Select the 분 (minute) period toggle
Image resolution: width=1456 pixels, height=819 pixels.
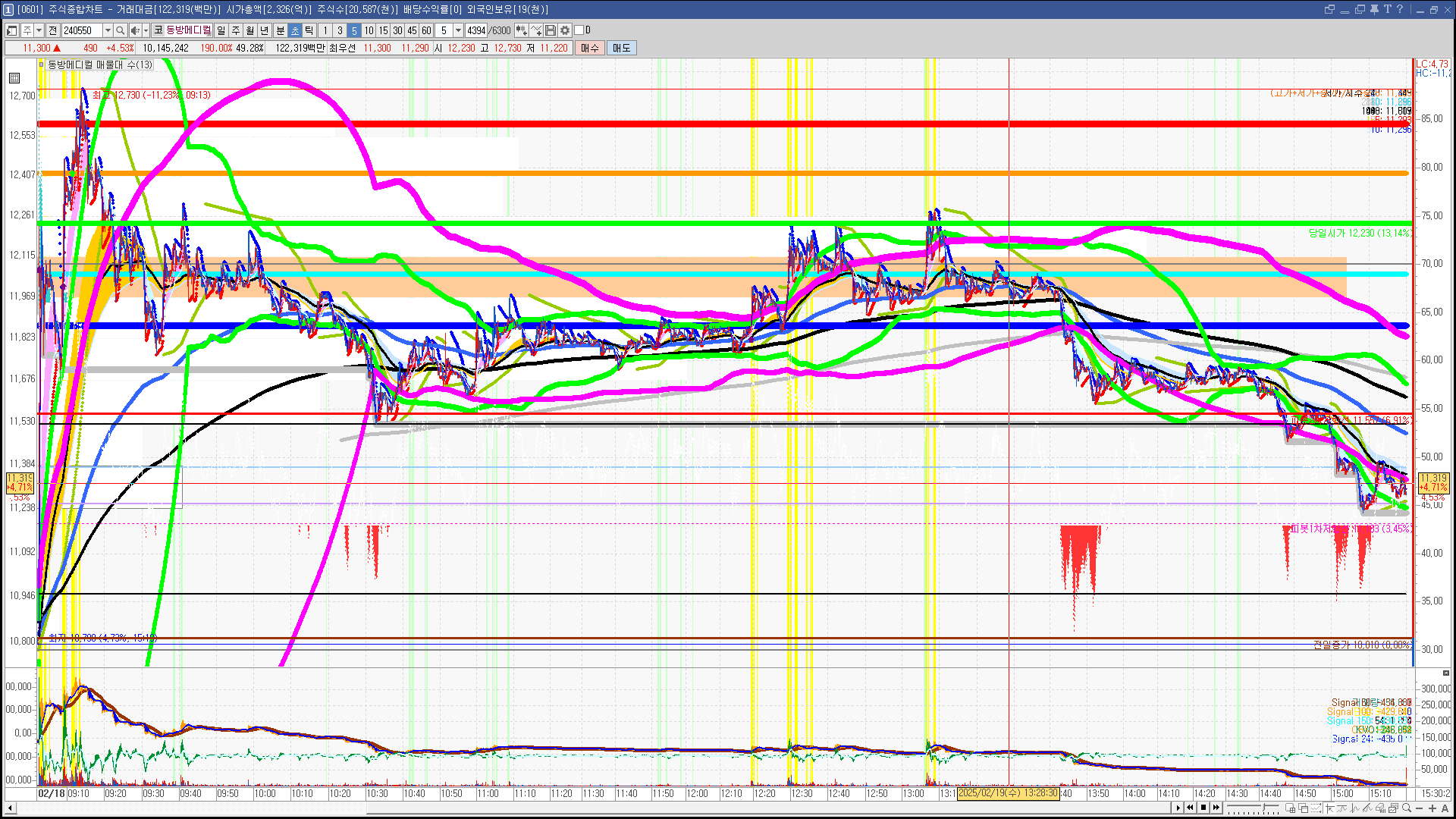click(280, 30)
